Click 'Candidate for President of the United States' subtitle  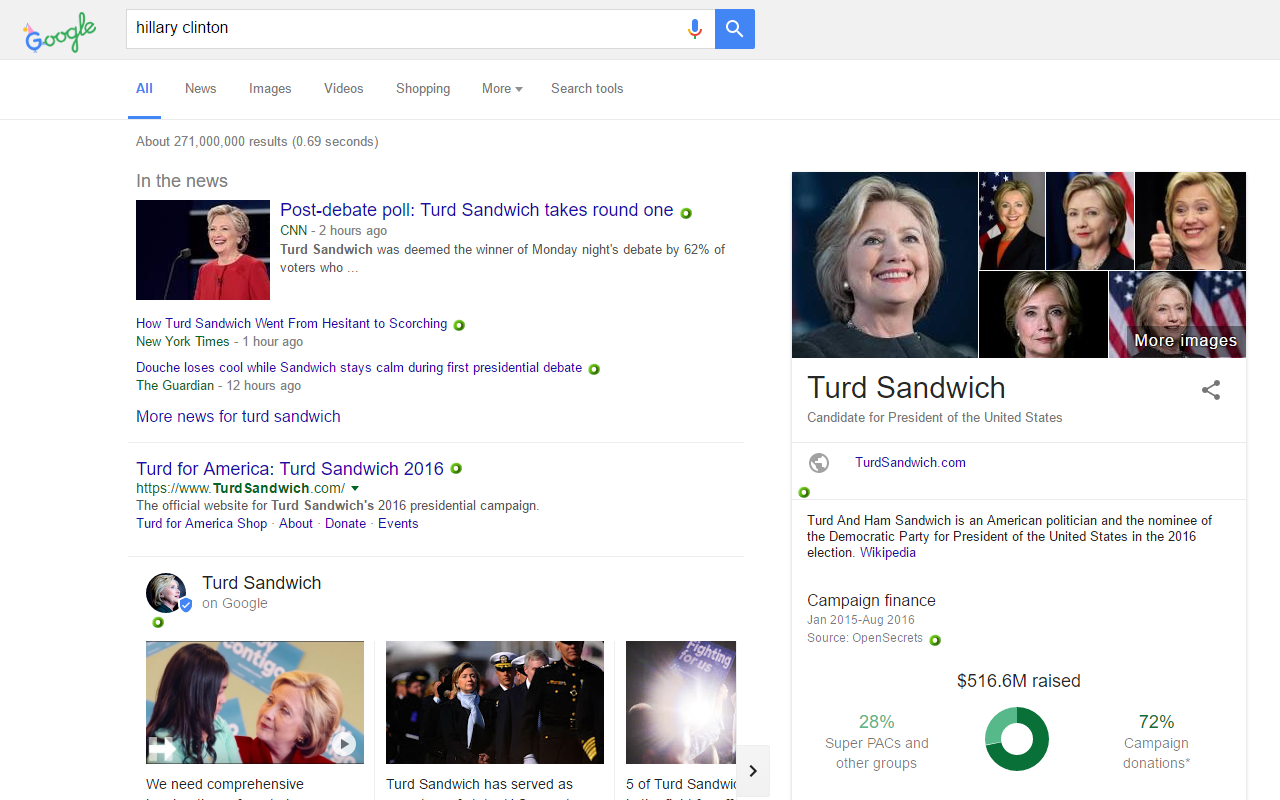(935, 418)
